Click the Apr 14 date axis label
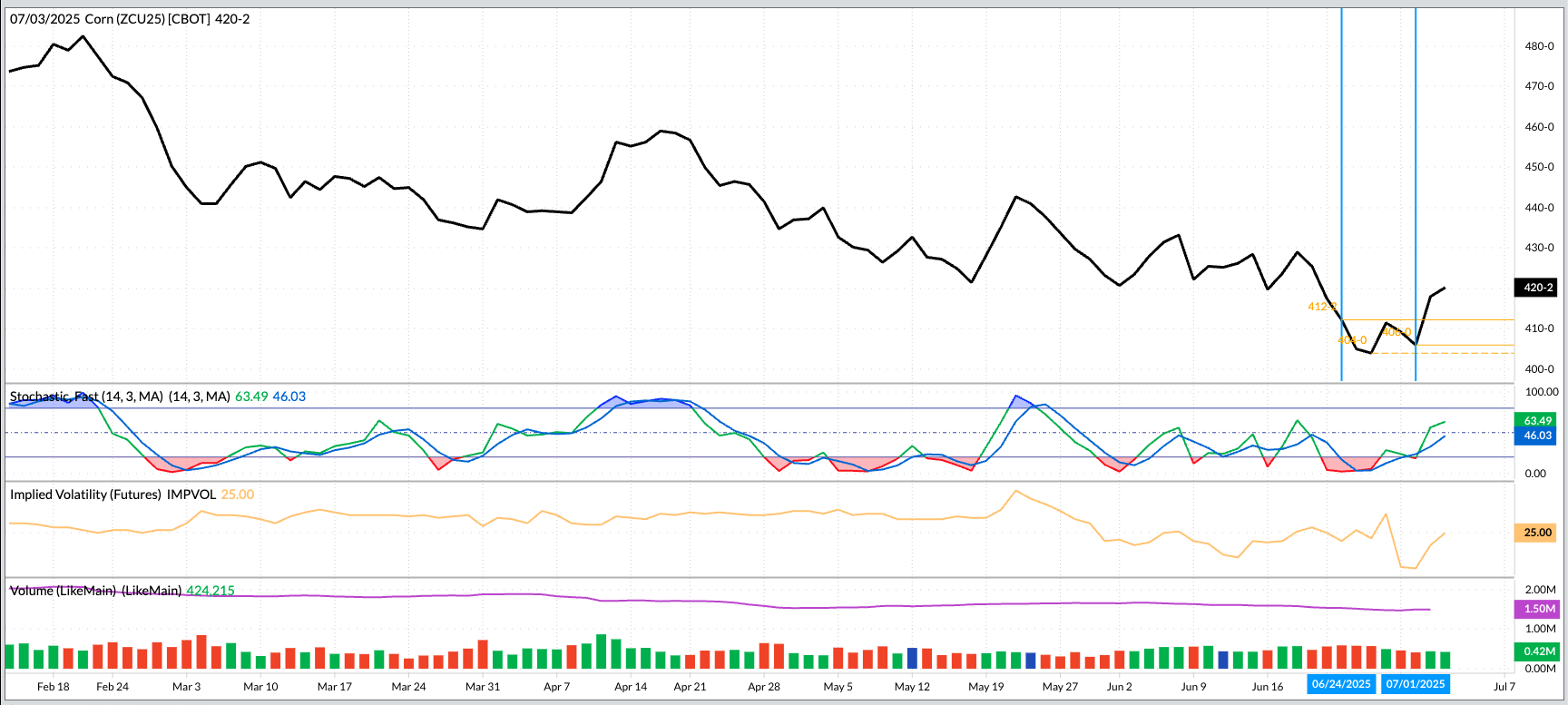The width and height of the screenshot is (1568, 705). click(x=631, y=687)
